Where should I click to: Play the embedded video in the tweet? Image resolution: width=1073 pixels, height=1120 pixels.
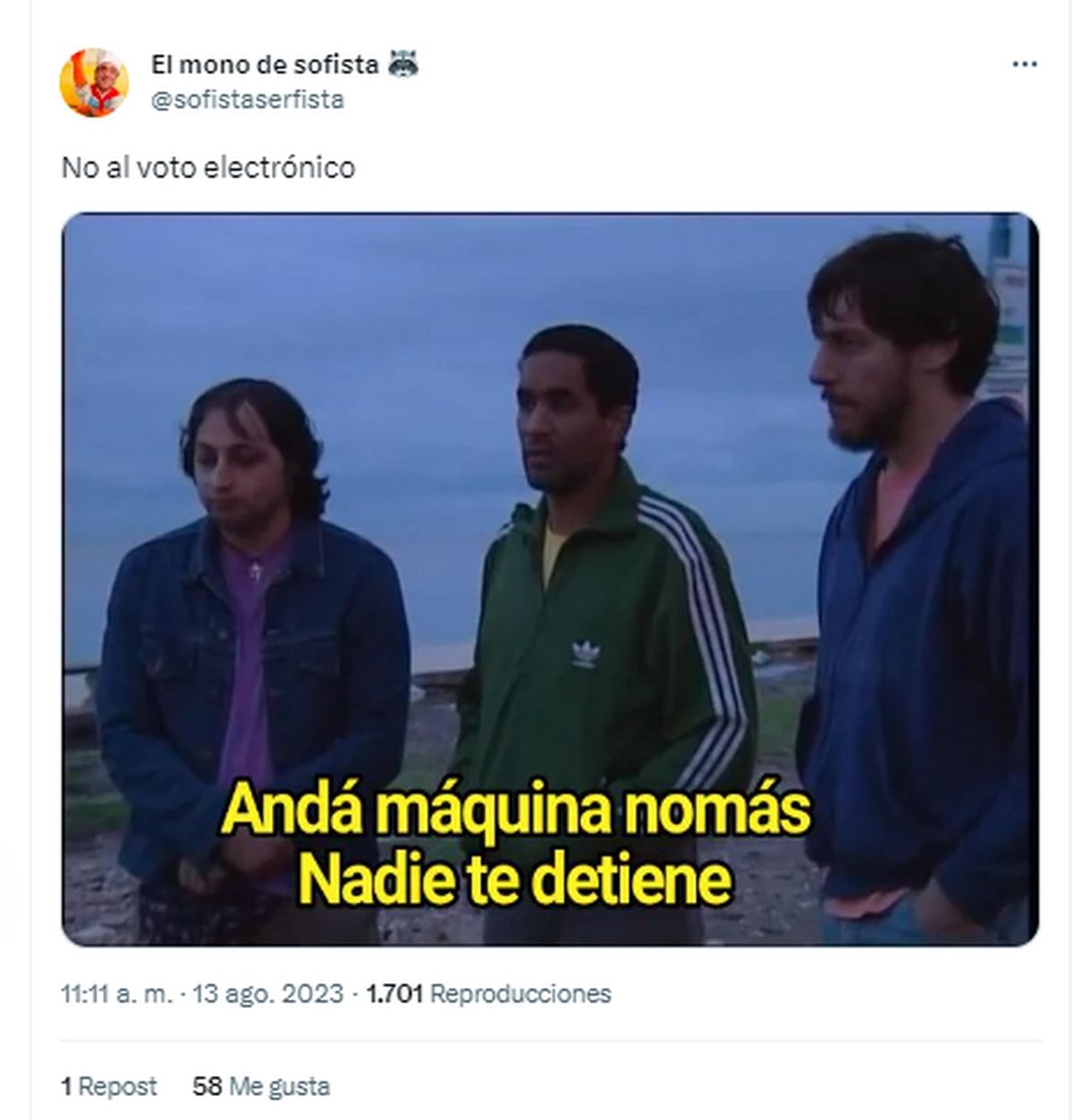tap(550, 579)
